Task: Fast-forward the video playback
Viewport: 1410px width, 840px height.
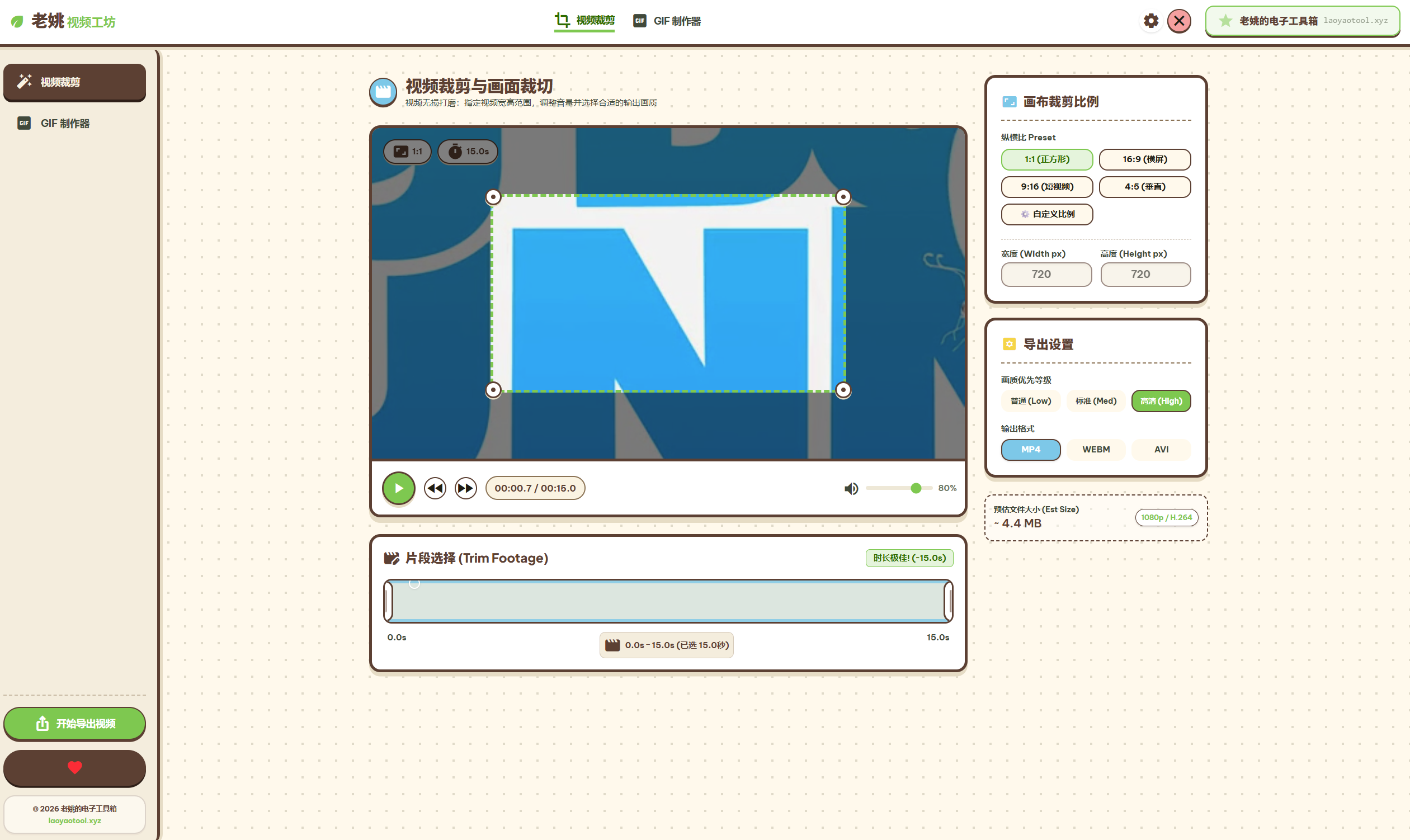Action: click(x=465, y=488)
